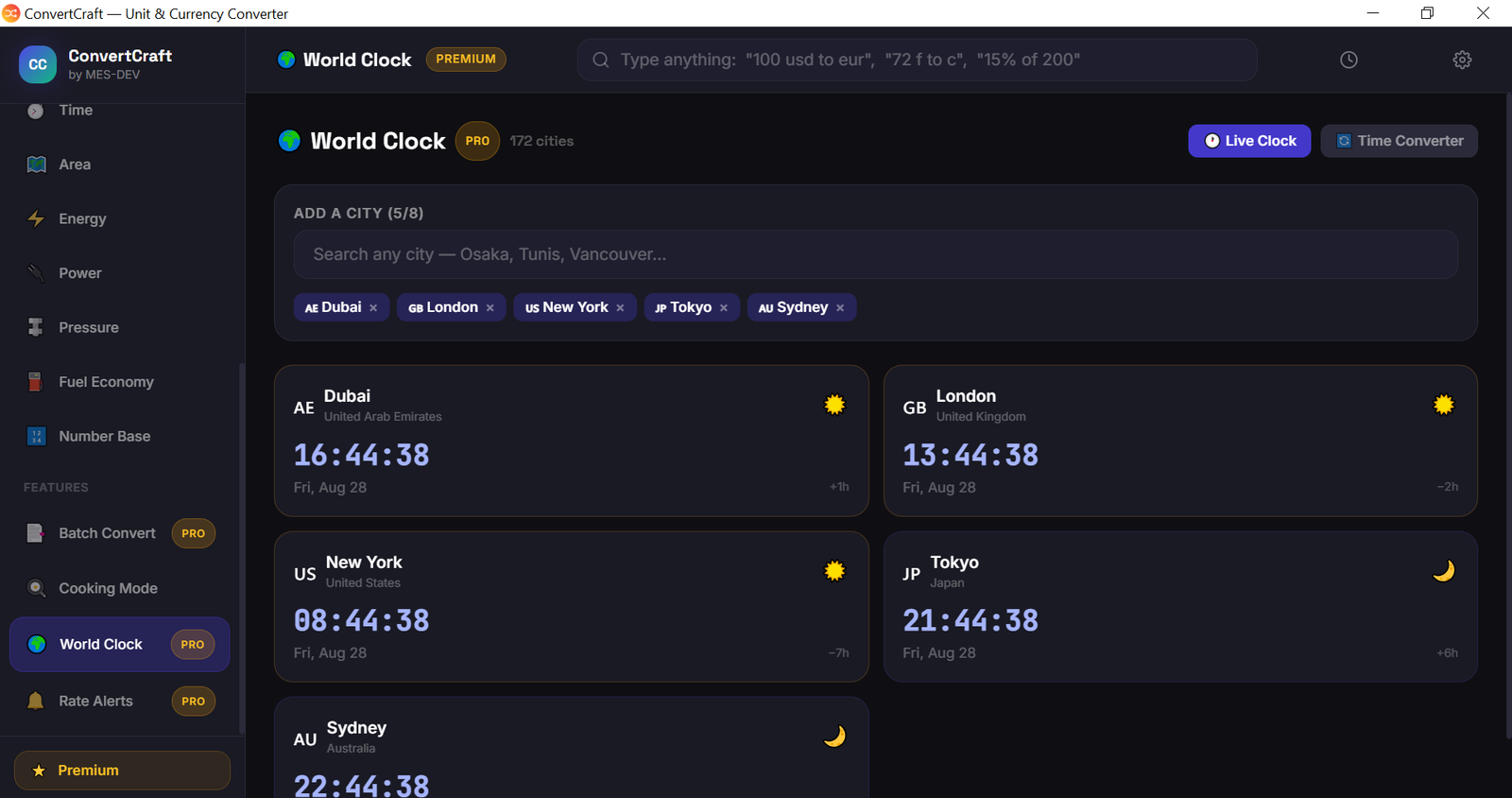Click the Power plug icon
The height and width of the screenshot is (798, 1512).
36,273
